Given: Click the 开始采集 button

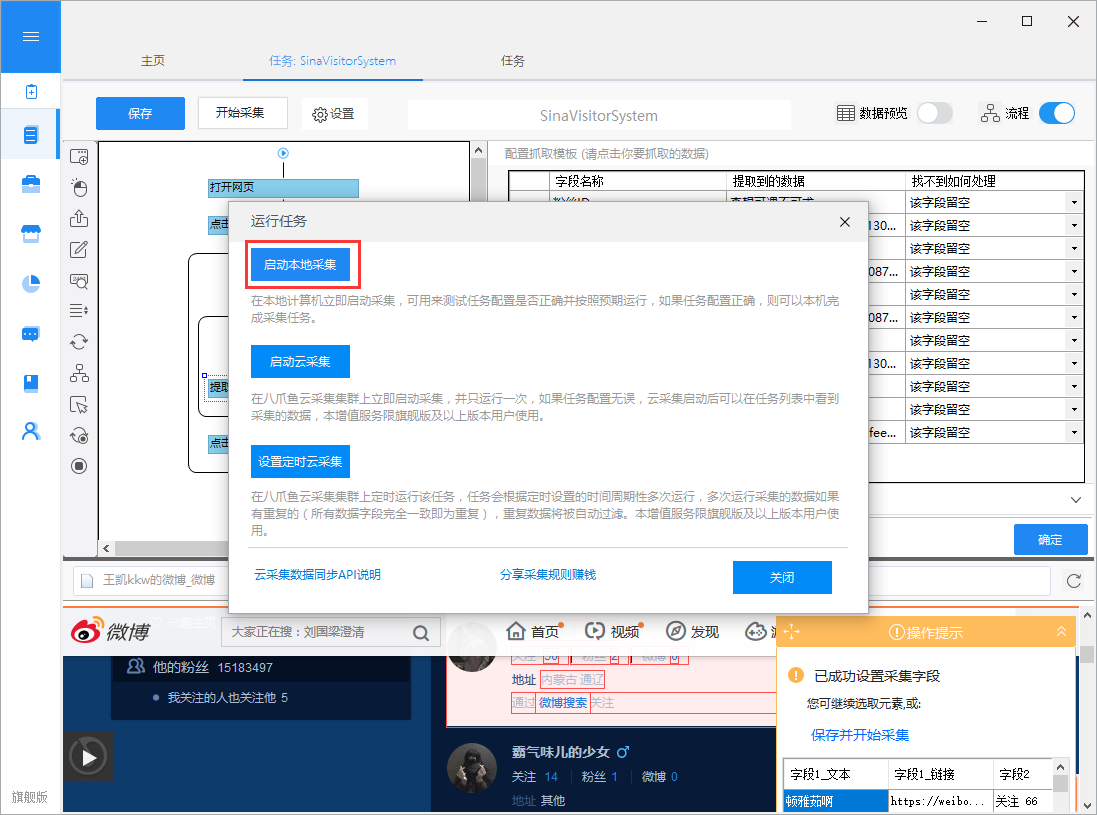Looking at the screenshot, I should (x=242, y=113).
